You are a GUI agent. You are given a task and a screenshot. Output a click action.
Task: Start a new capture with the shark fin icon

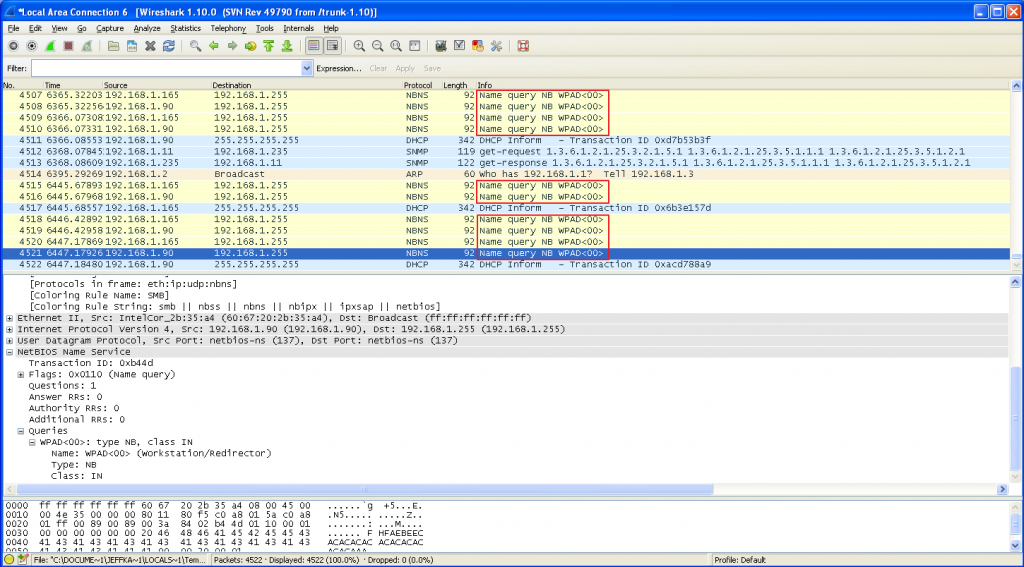pos(49,46)
